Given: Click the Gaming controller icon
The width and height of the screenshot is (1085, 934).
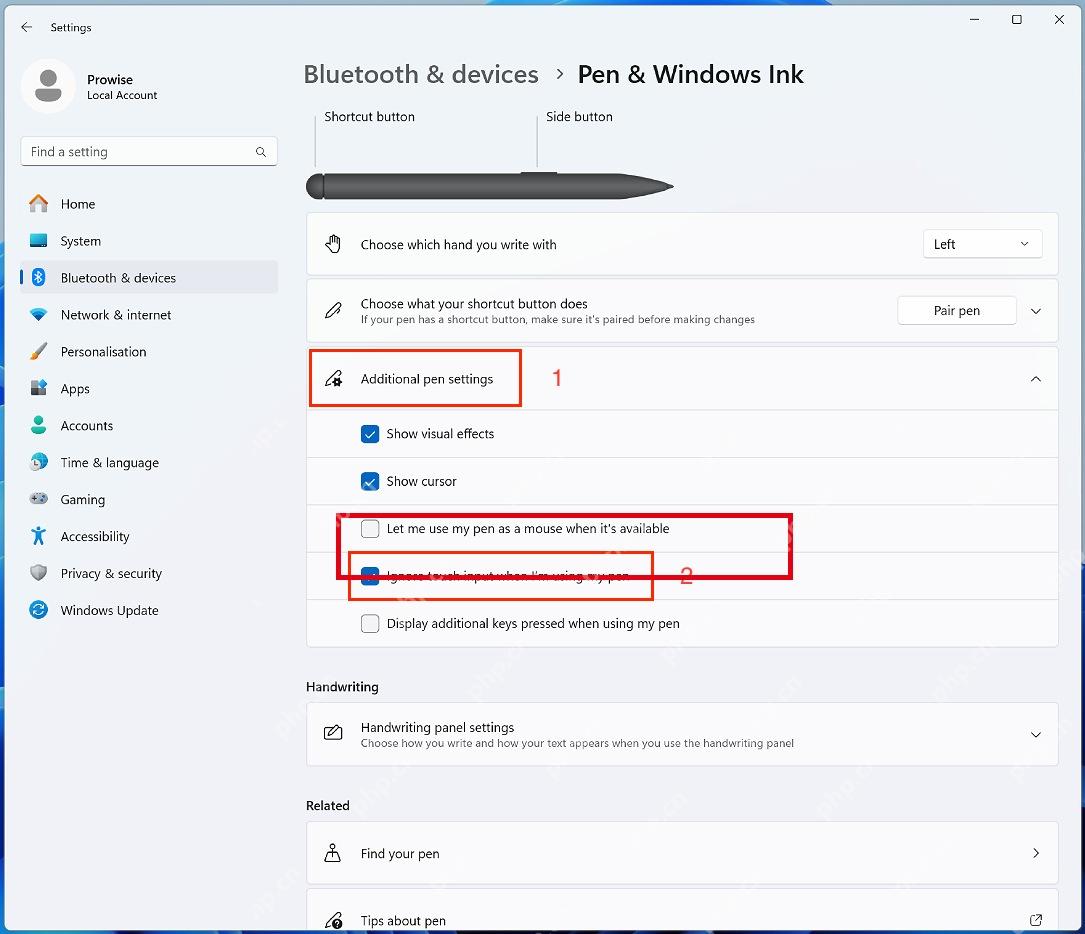Looking at the screenshot, I should pyautogui.click(x=39, y=499).
